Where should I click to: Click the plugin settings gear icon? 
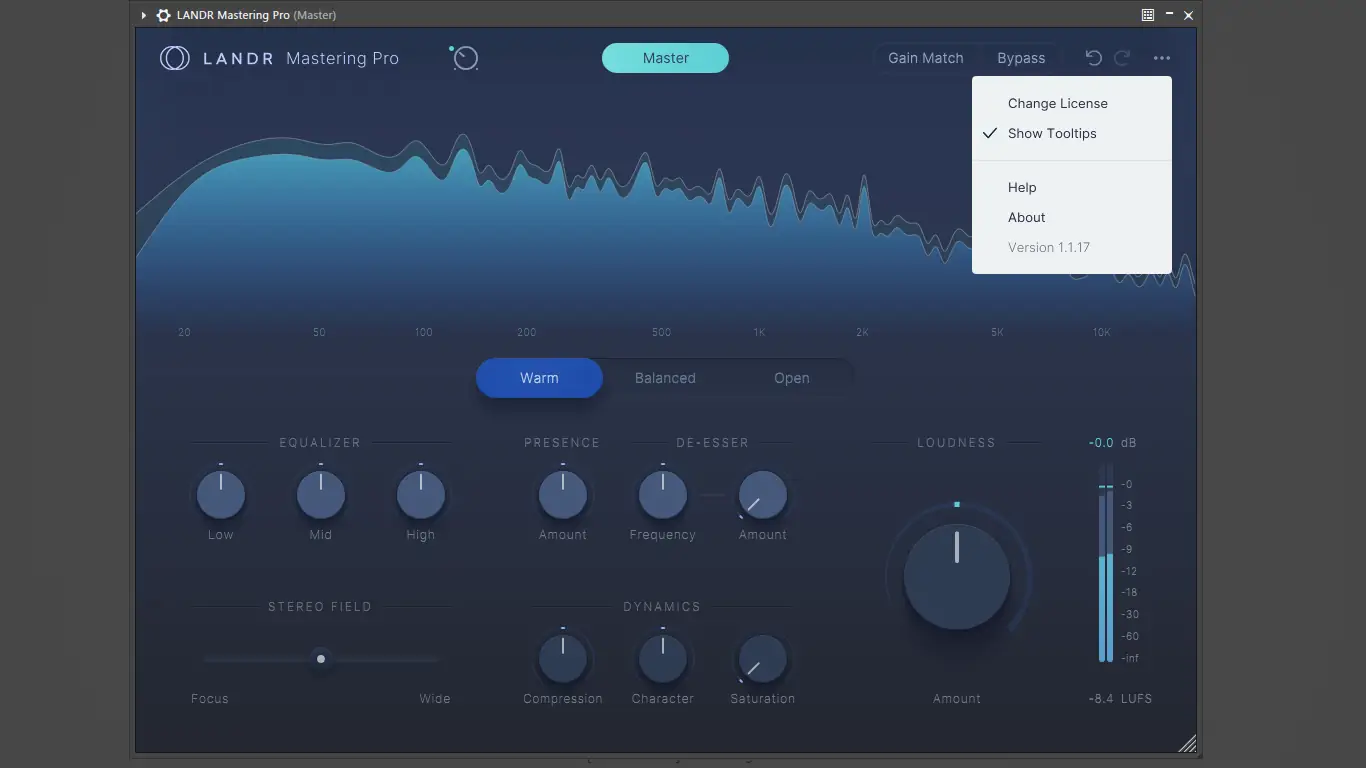164,15
